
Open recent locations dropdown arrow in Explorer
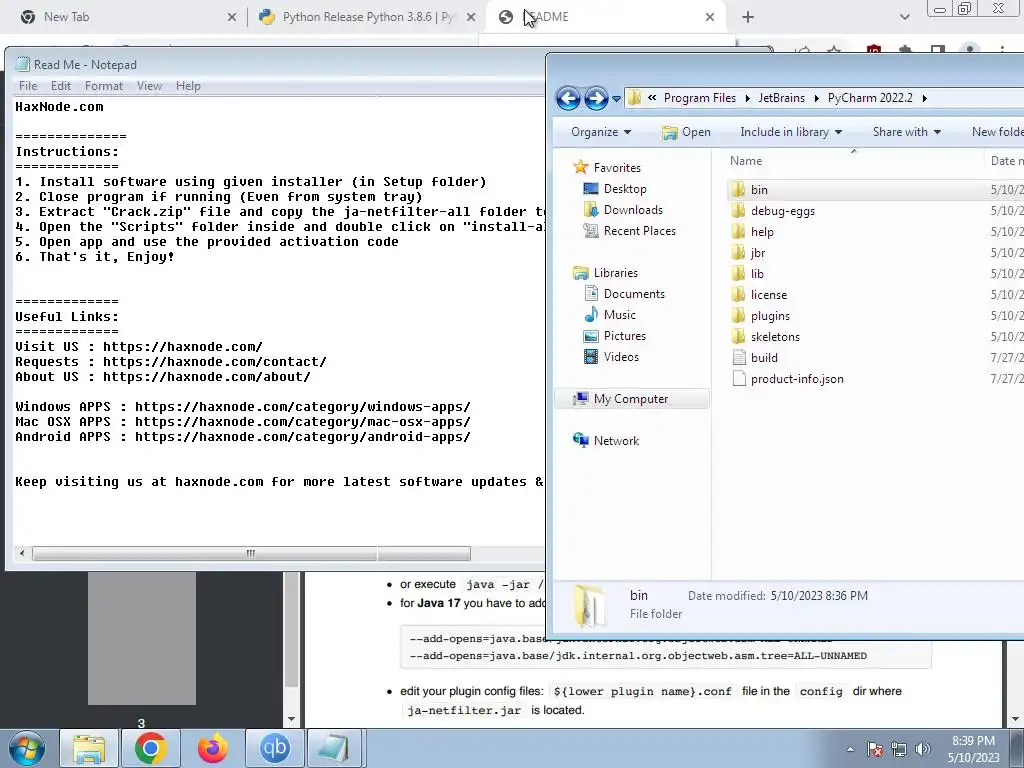pyautogui.click(x=616, y=99)
